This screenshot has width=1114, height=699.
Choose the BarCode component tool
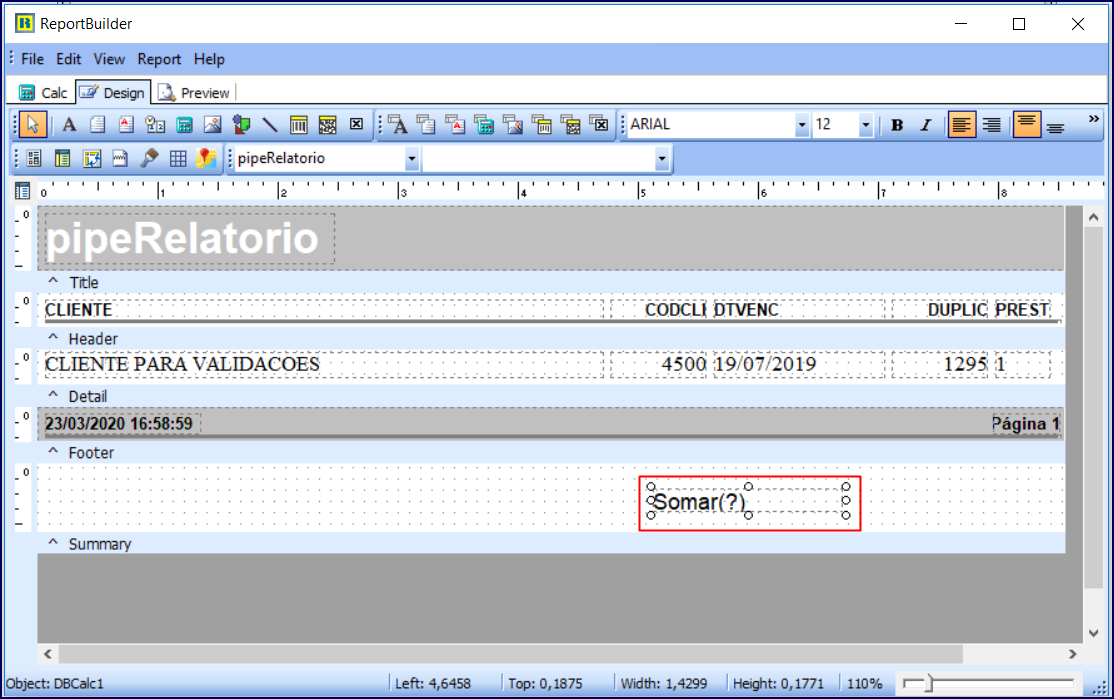coord(298,125)
